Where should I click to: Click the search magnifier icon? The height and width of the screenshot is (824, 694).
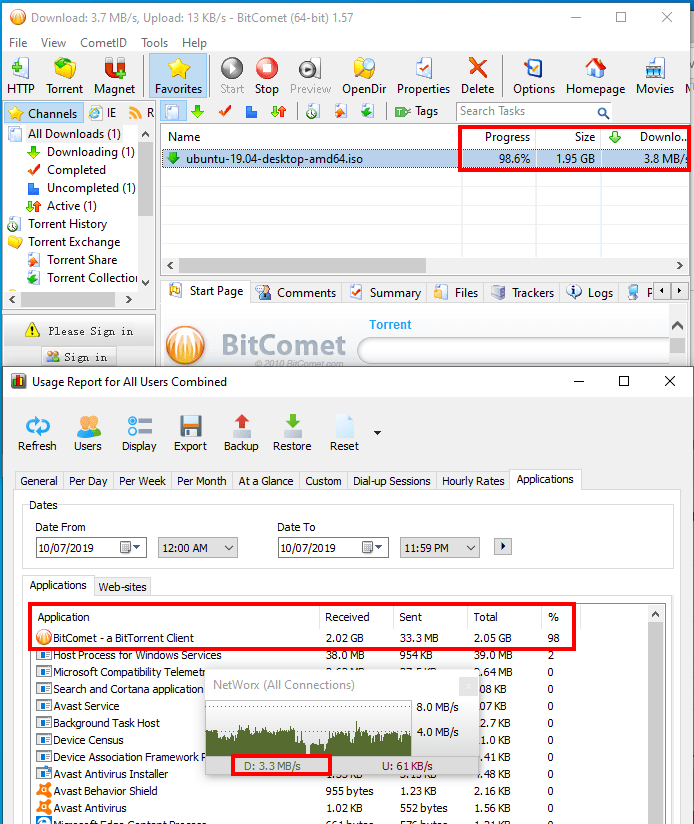click(x=603, y=112)
